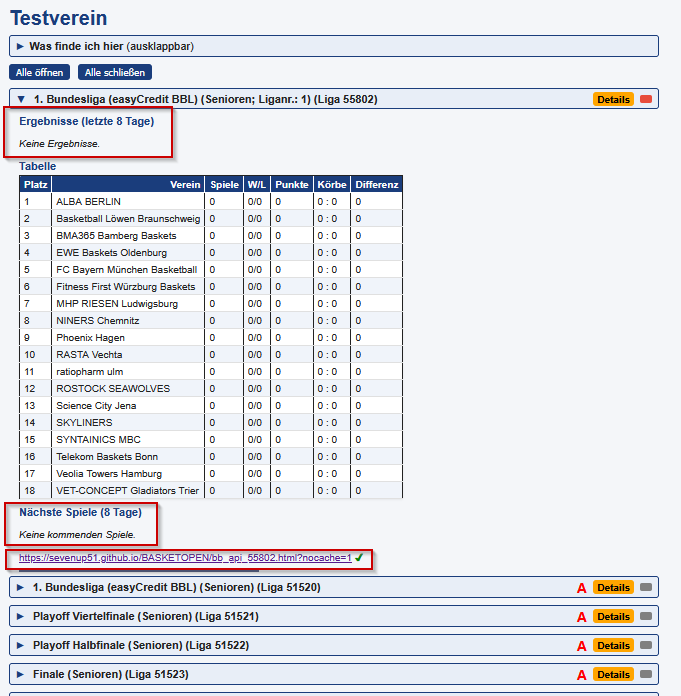Select 'MHP RIESEN Ludwigsburg' team cell
This screenshot has width=681, height=696.
128,304
